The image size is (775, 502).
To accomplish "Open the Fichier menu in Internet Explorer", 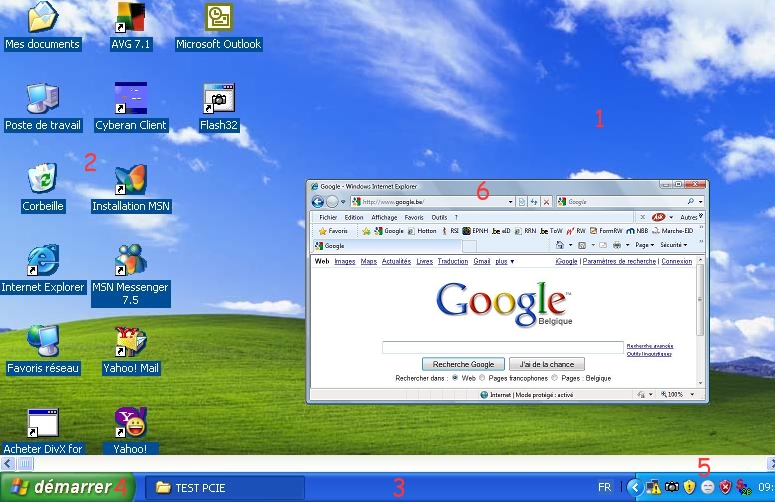I will click(328, 217).
